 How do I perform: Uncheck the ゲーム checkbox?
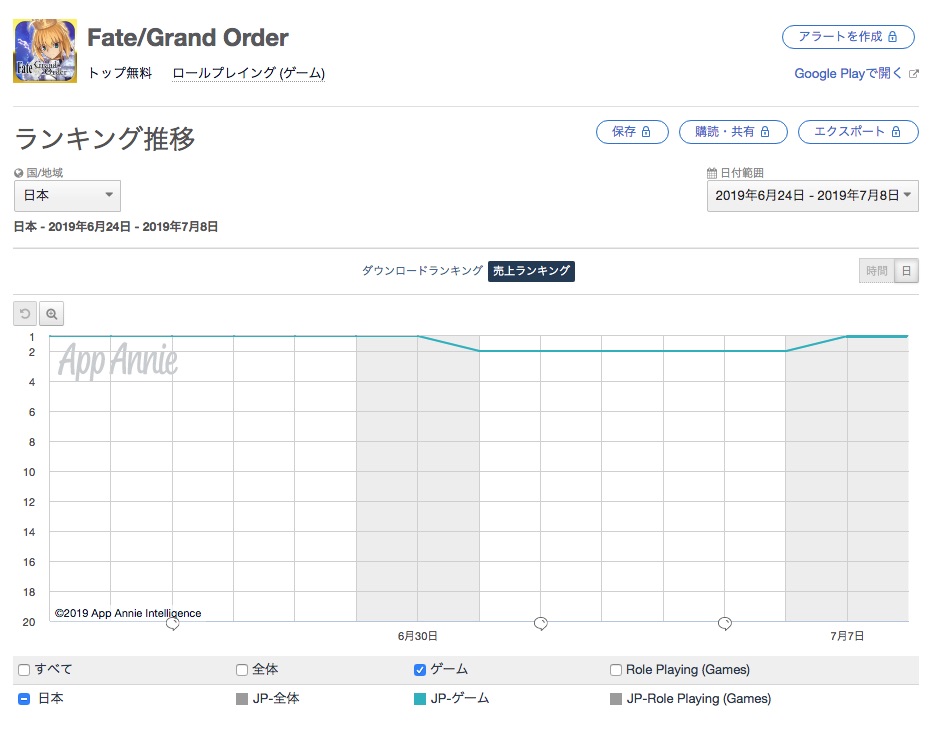[420, 670]
